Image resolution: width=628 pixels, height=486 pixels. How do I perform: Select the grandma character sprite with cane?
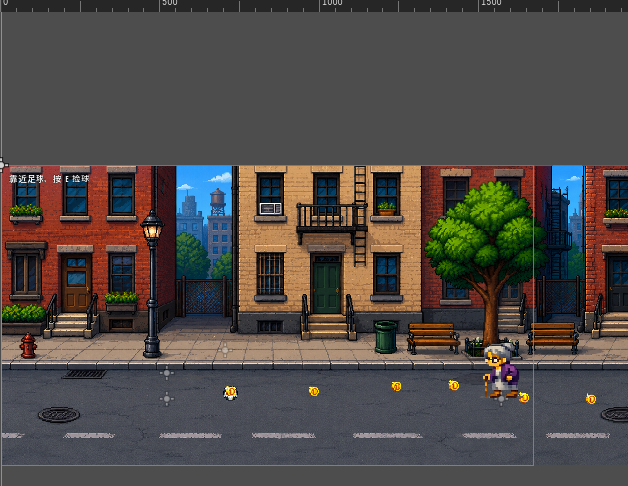click(501, 371)
